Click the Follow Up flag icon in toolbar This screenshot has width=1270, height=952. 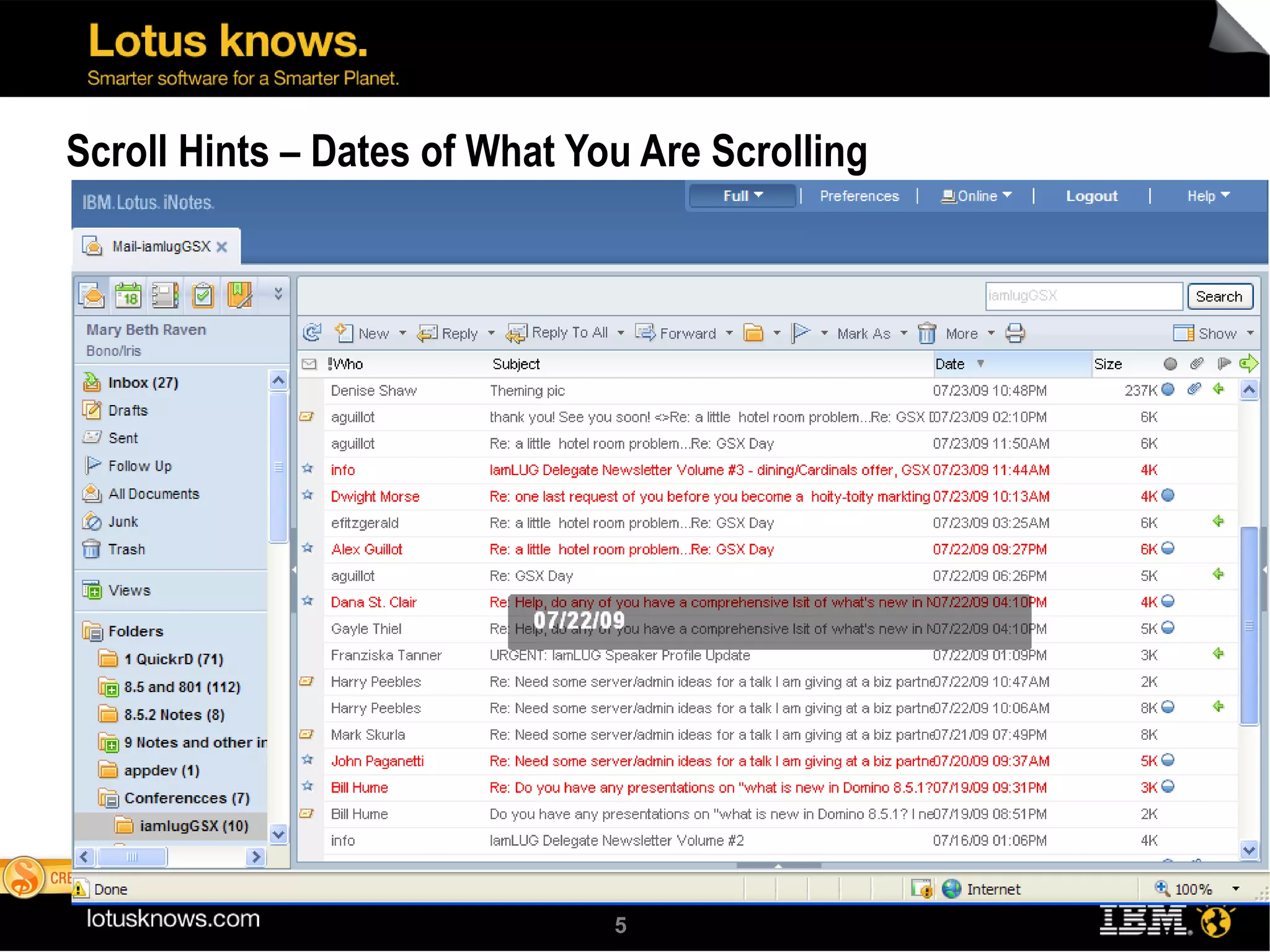pos(801,333)
